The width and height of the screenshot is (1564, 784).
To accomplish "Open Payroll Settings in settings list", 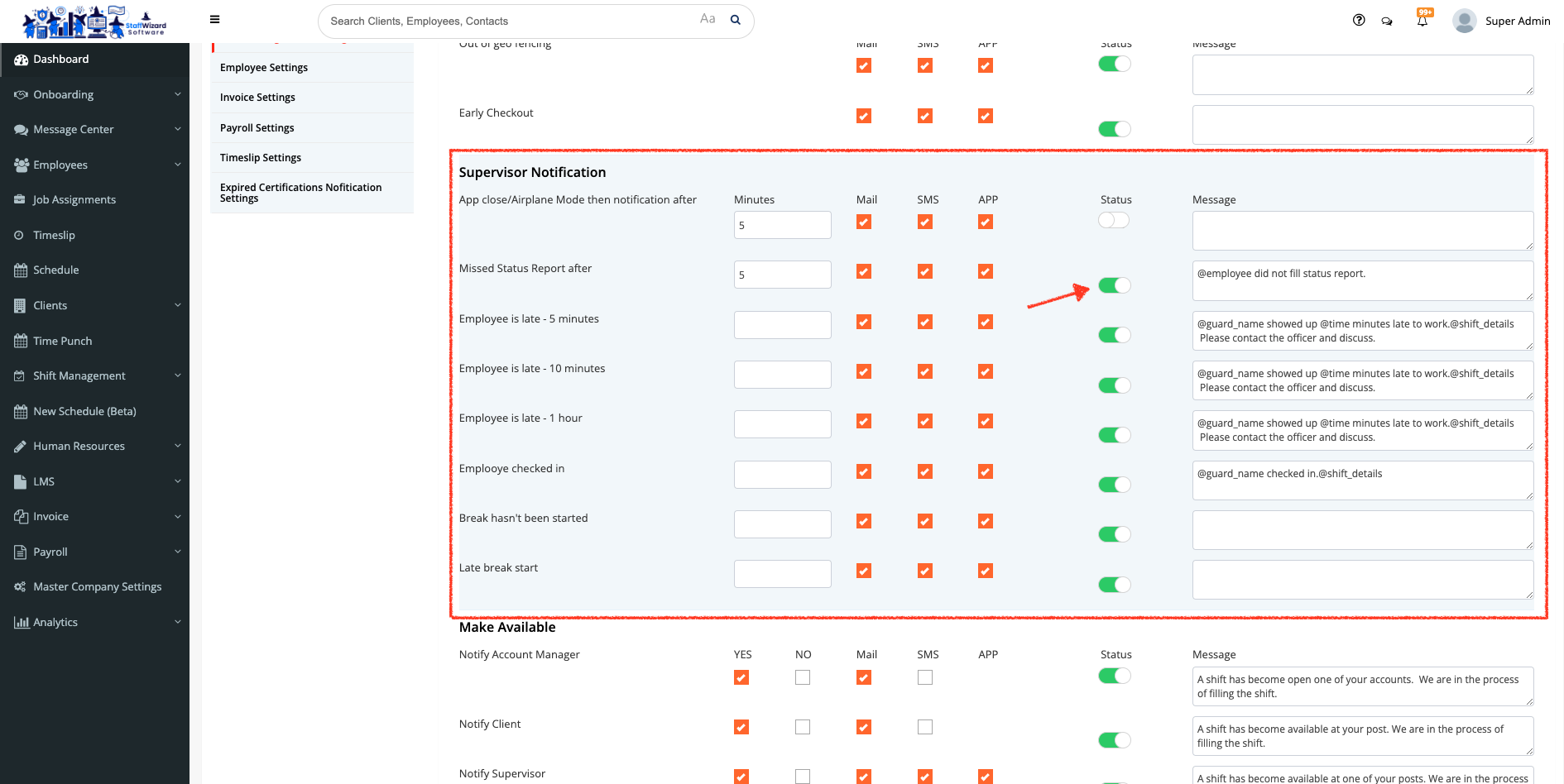I will [x=257, y=128].
